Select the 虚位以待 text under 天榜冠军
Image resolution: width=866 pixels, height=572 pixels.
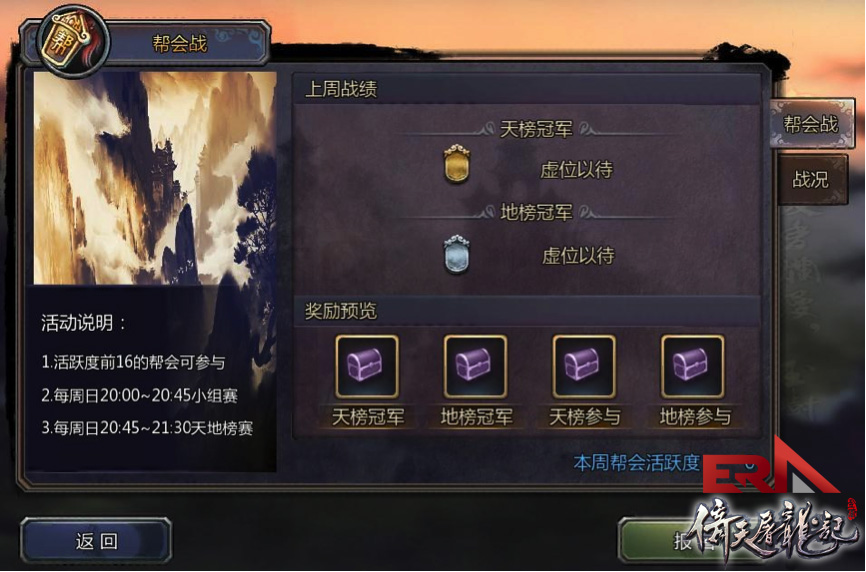(x=576, y=169)
